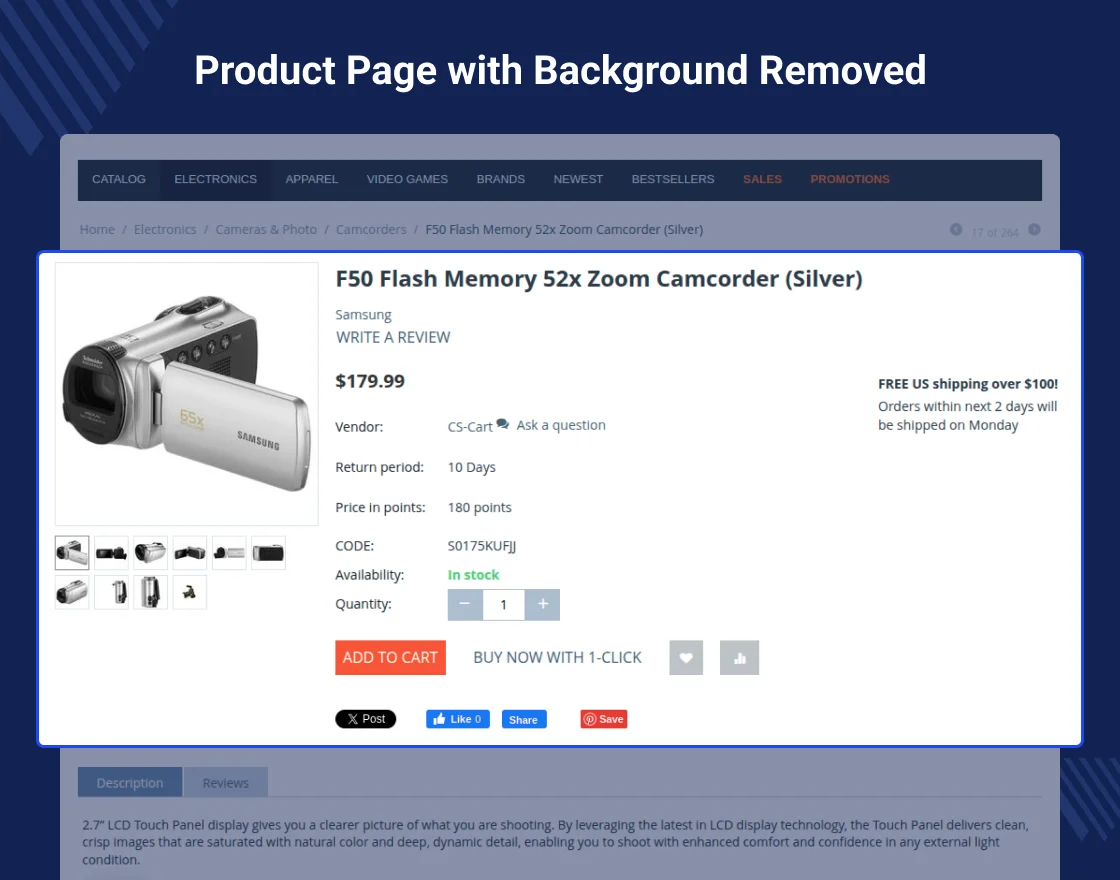Click the compare chart icon button
The image size is (1120, 880).
739,657
